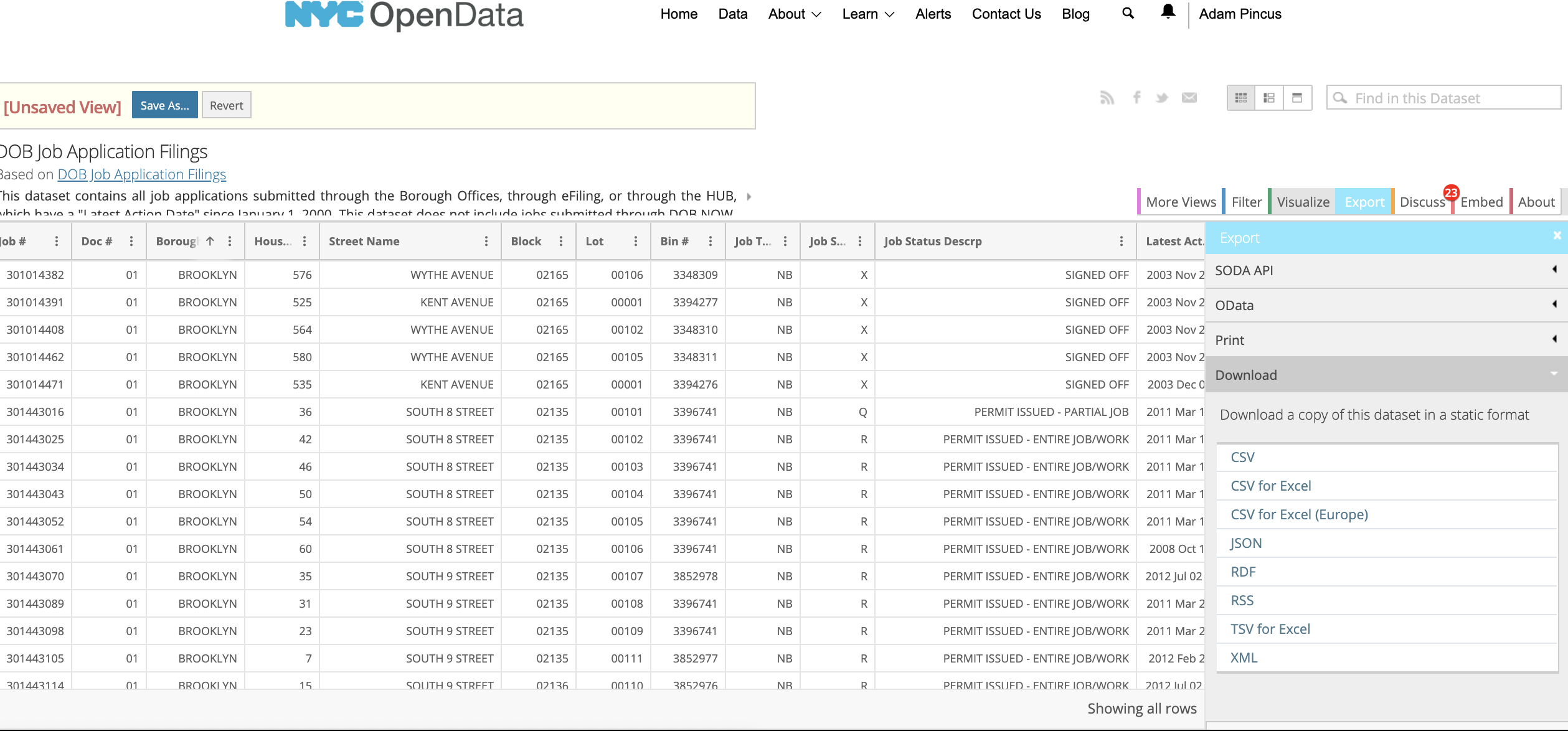The width and height of the screenshot is (1568, 731).
Task: Click the email share envelope icon
Action: tap(1189, 98)
